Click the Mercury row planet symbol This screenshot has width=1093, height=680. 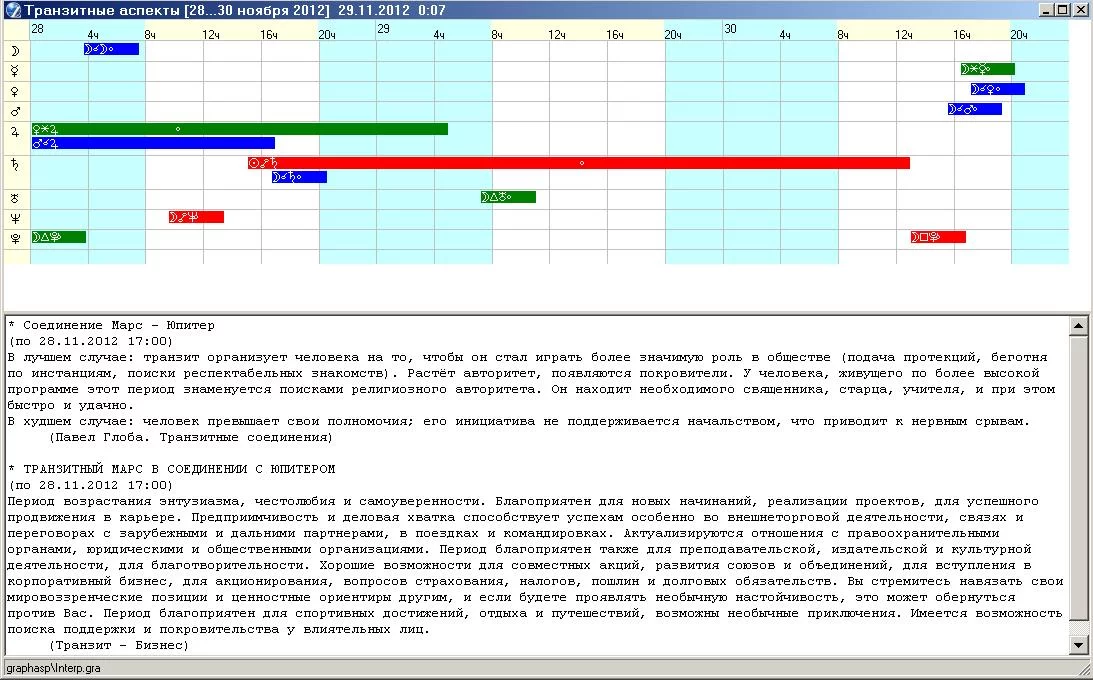click(15, 70)
